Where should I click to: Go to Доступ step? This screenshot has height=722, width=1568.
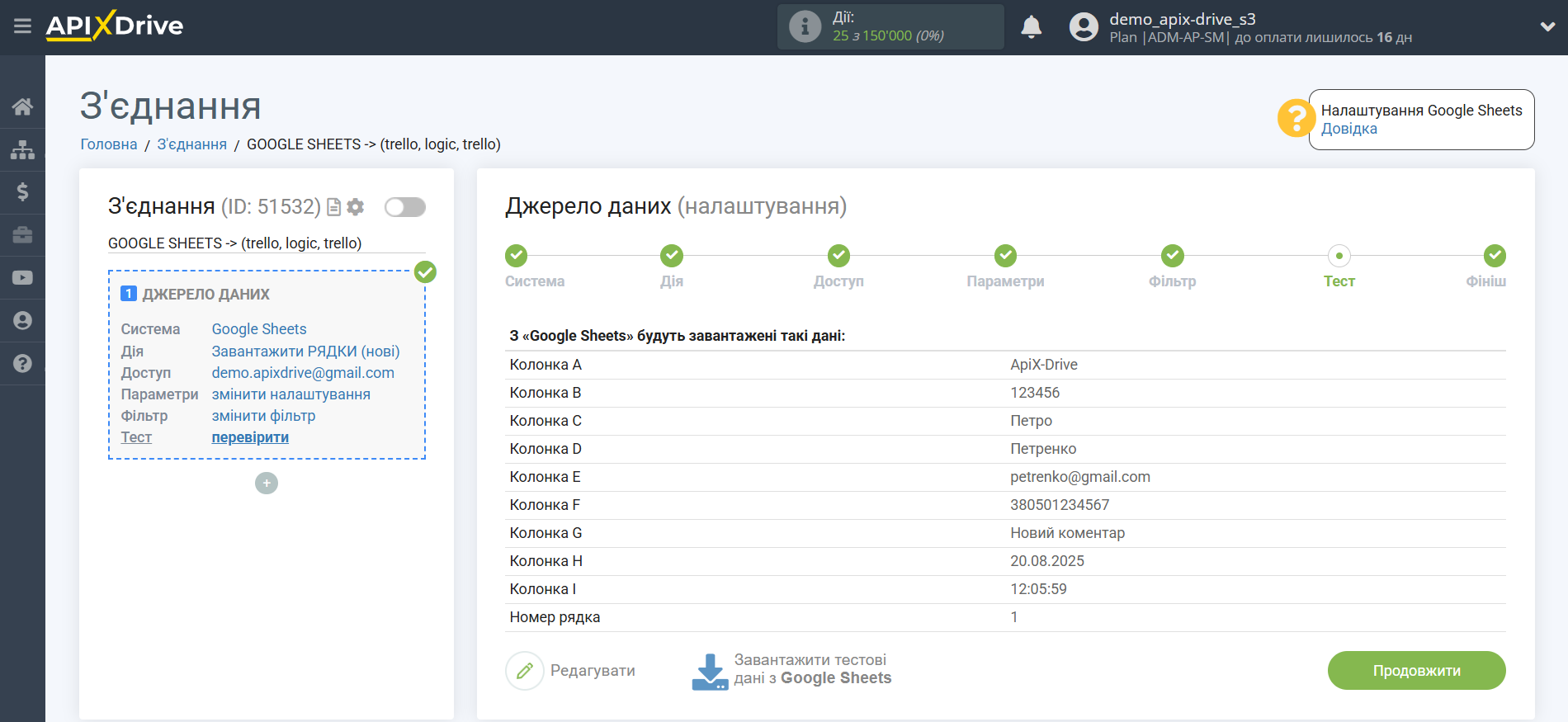tap(838, 256)
